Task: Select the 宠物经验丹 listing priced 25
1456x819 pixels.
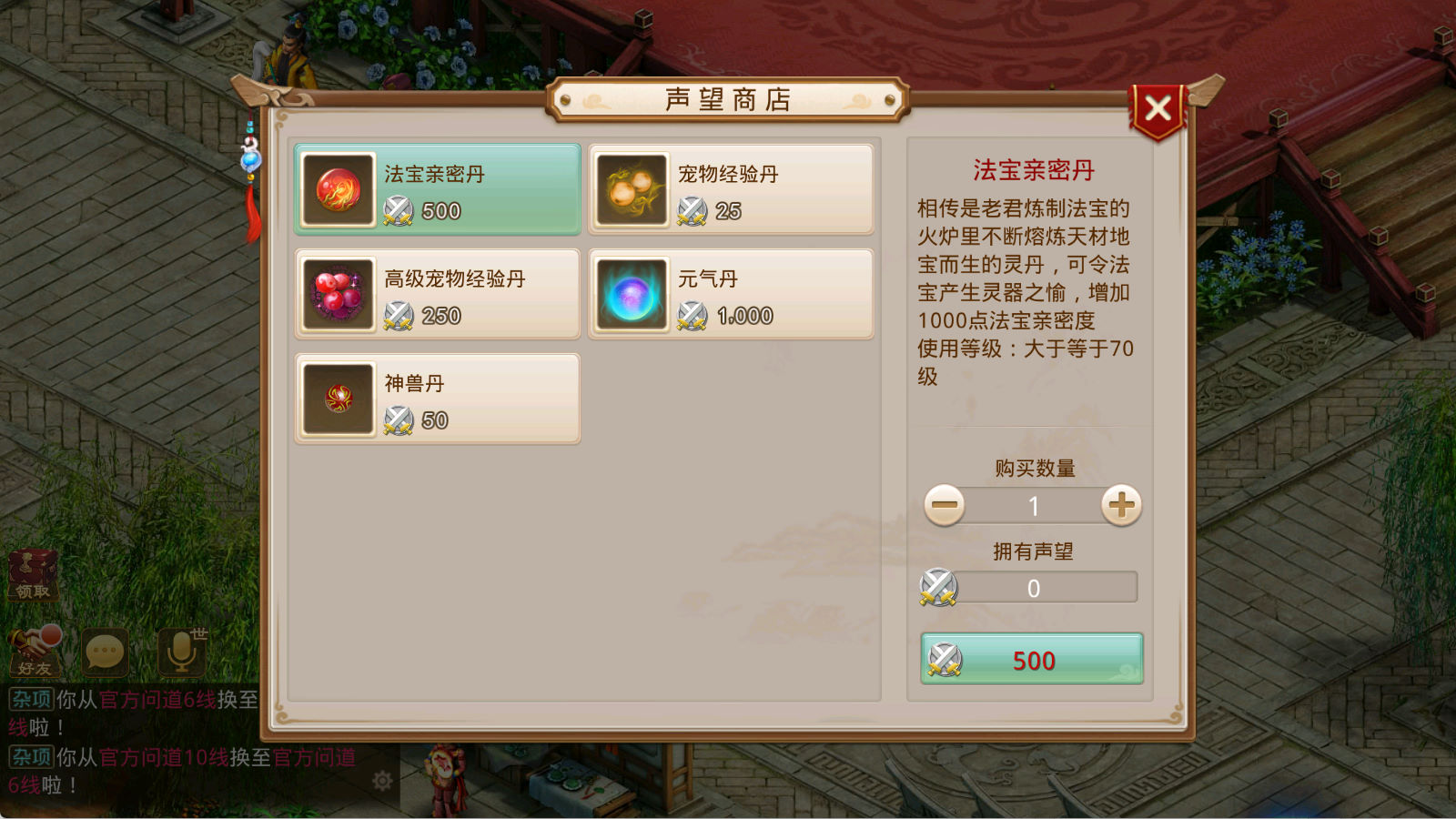Action: point(731,189)
